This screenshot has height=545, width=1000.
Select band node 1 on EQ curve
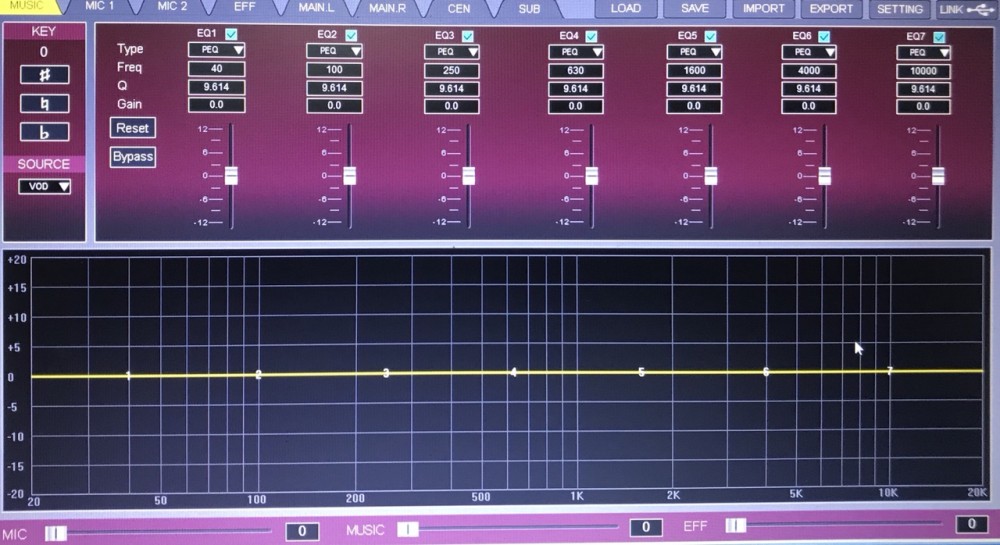(x=129, y=376)
